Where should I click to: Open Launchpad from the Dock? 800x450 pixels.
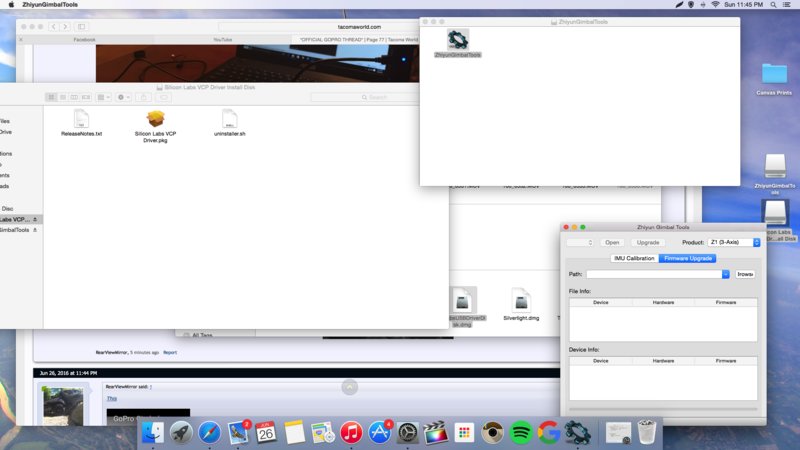coord(181,433)
